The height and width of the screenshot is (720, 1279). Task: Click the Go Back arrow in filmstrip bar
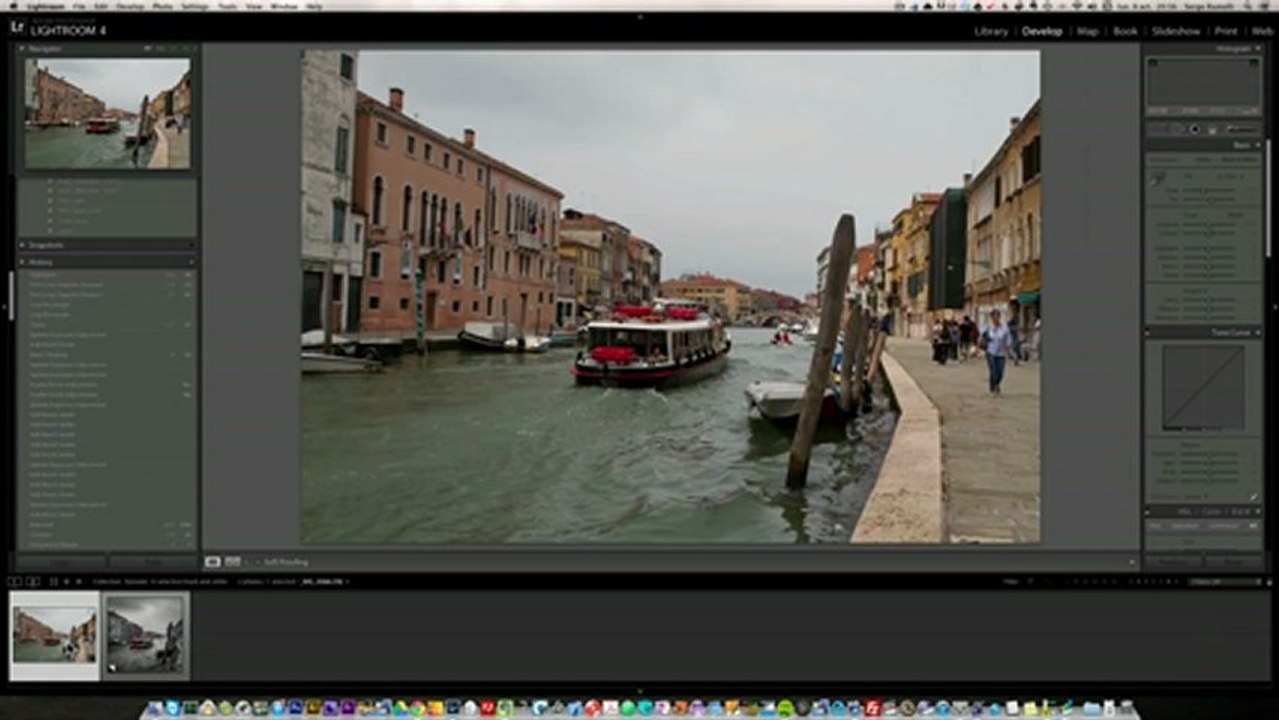coord(66,581)
